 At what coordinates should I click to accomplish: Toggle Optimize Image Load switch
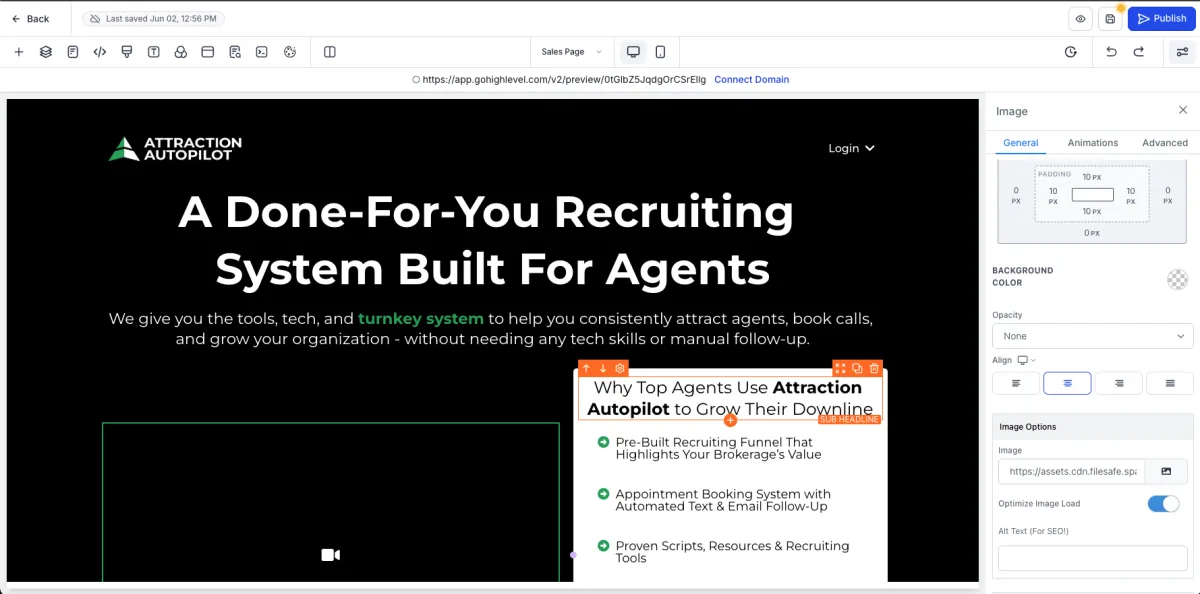coord(1164,504)
